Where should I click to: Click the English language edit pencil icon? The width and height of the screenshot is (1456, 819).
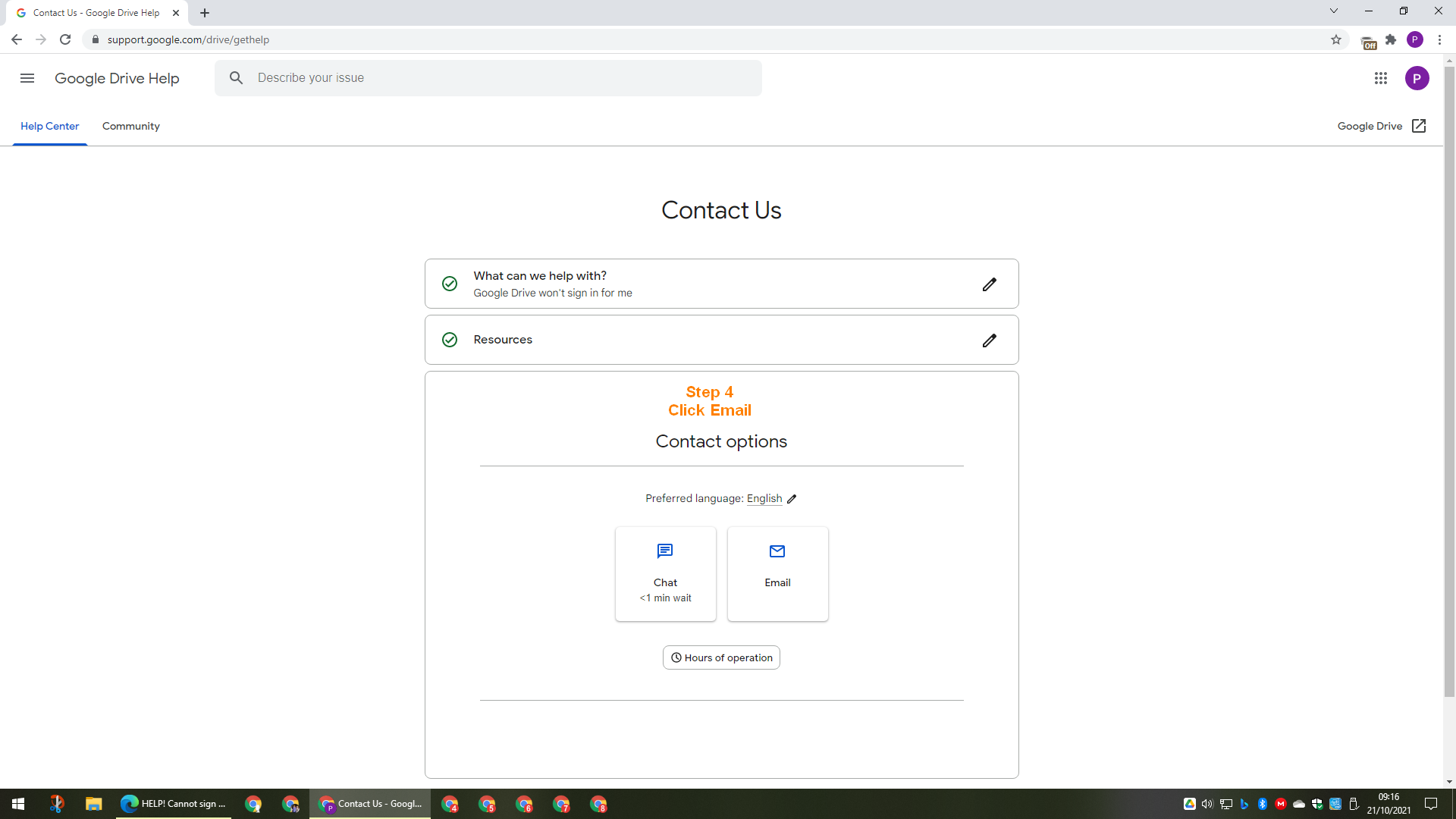[792, 498]
